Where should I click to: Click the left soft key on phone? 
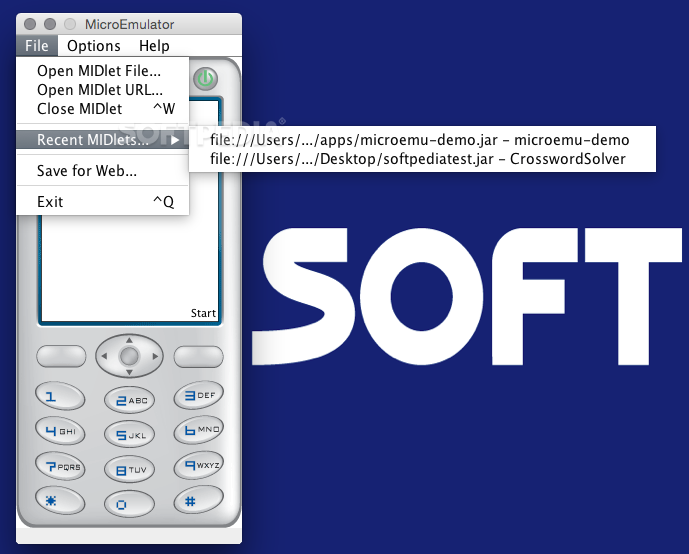click(61, 356)
